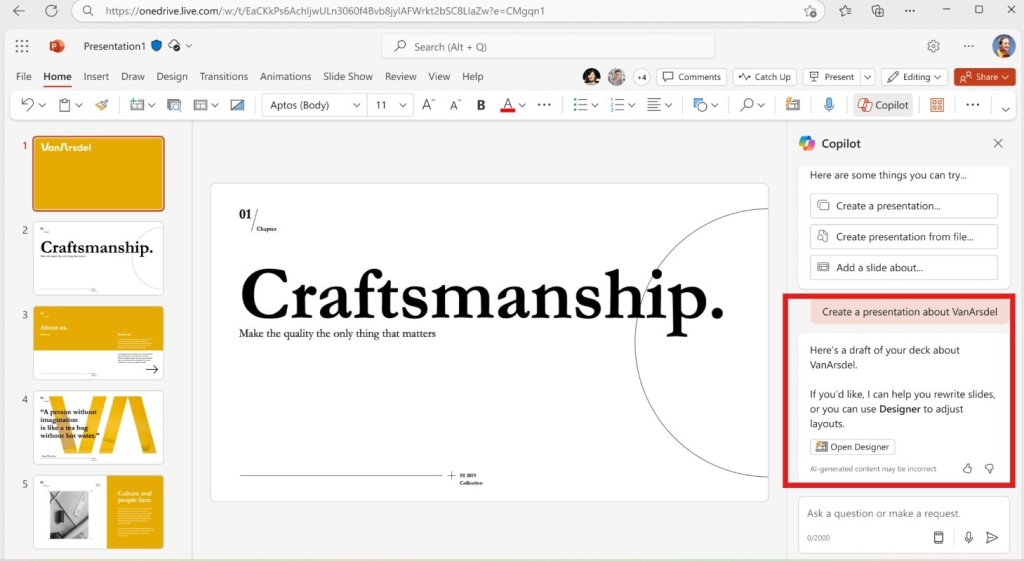Click the orange grid add-ins icon
The height and width of the screenshot is (561, 1024).
[937, 104]
